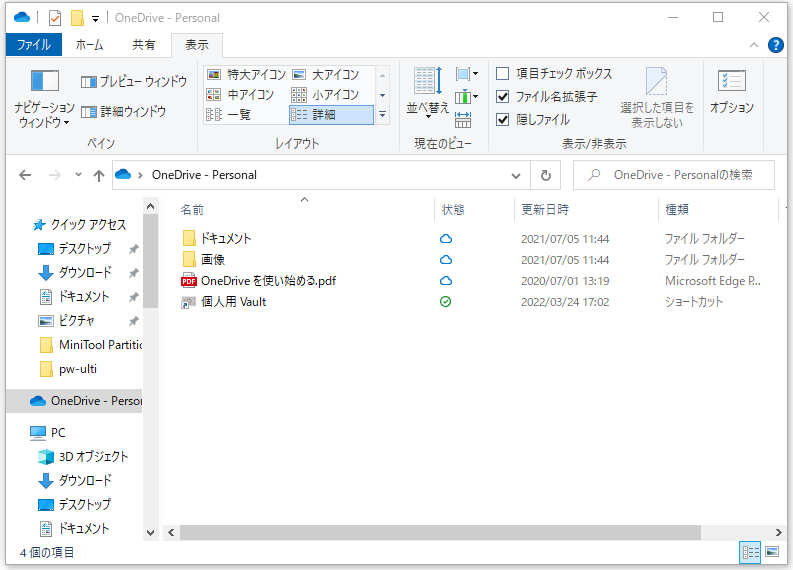Click the OneDrive - Personalの検索 search box
Viewport: 793px width, 570px height.
pyautogui.click(x=674, y=175)
